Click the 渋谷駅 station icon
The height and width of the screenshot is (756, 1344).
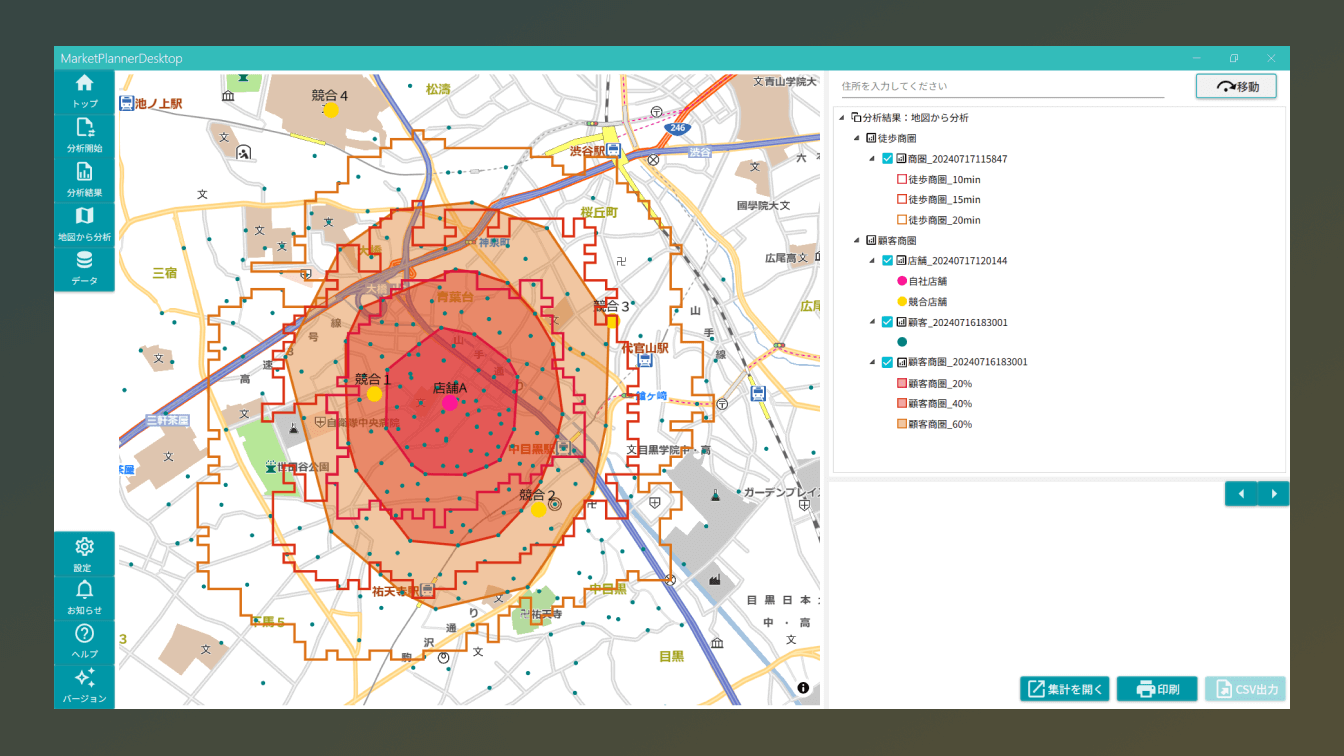point(614,151)
